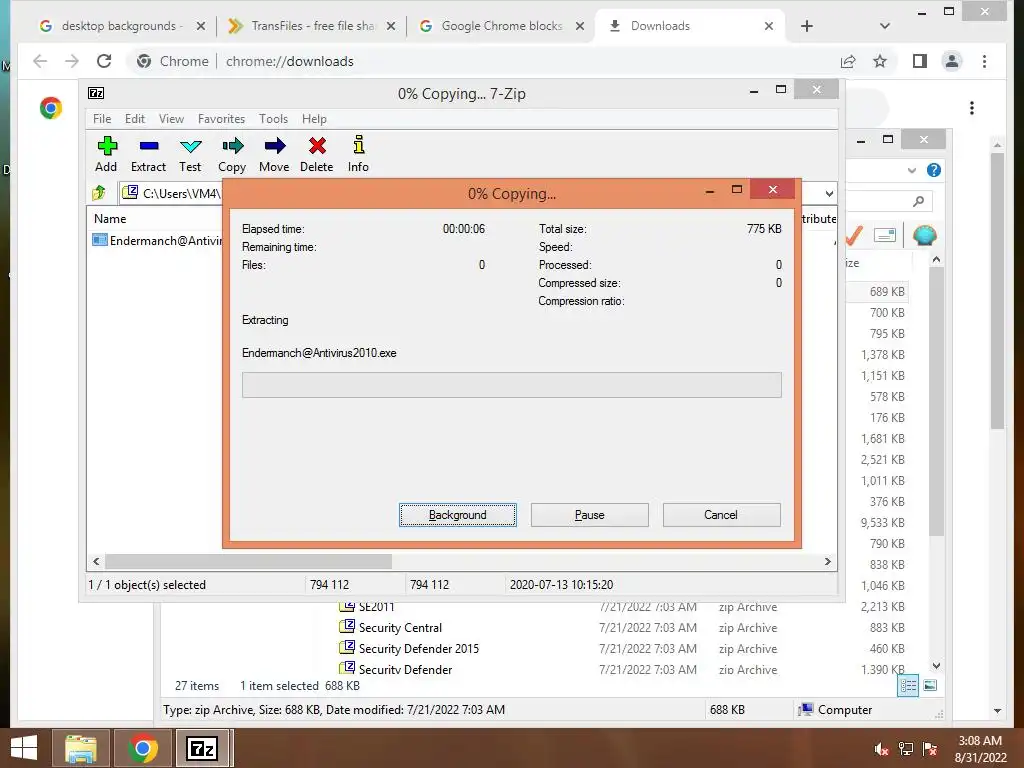The height and width of the screenshot is (768, 1024).
Task: Click the Chrome logo on downloads page
Action: (x=50, y=108)
